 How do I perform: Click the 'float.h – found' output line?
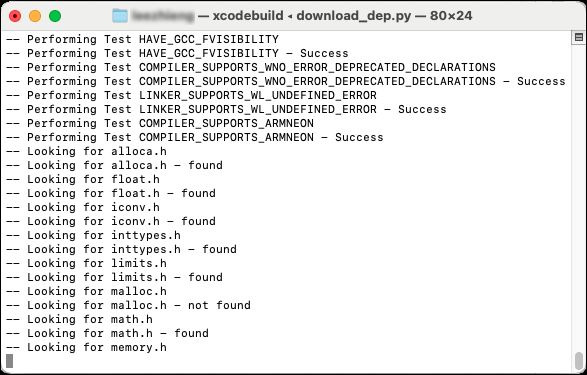[111, 193]
